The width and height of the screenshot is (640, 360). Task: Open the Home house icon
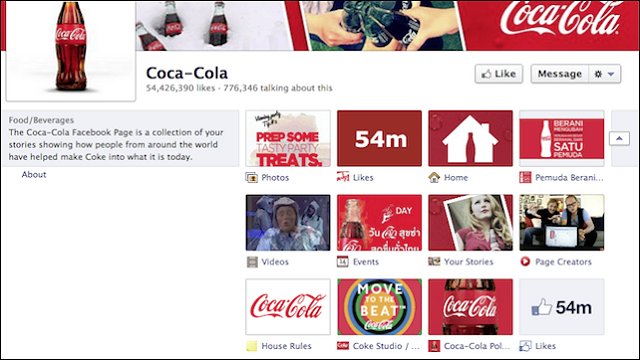pos(434,178)
